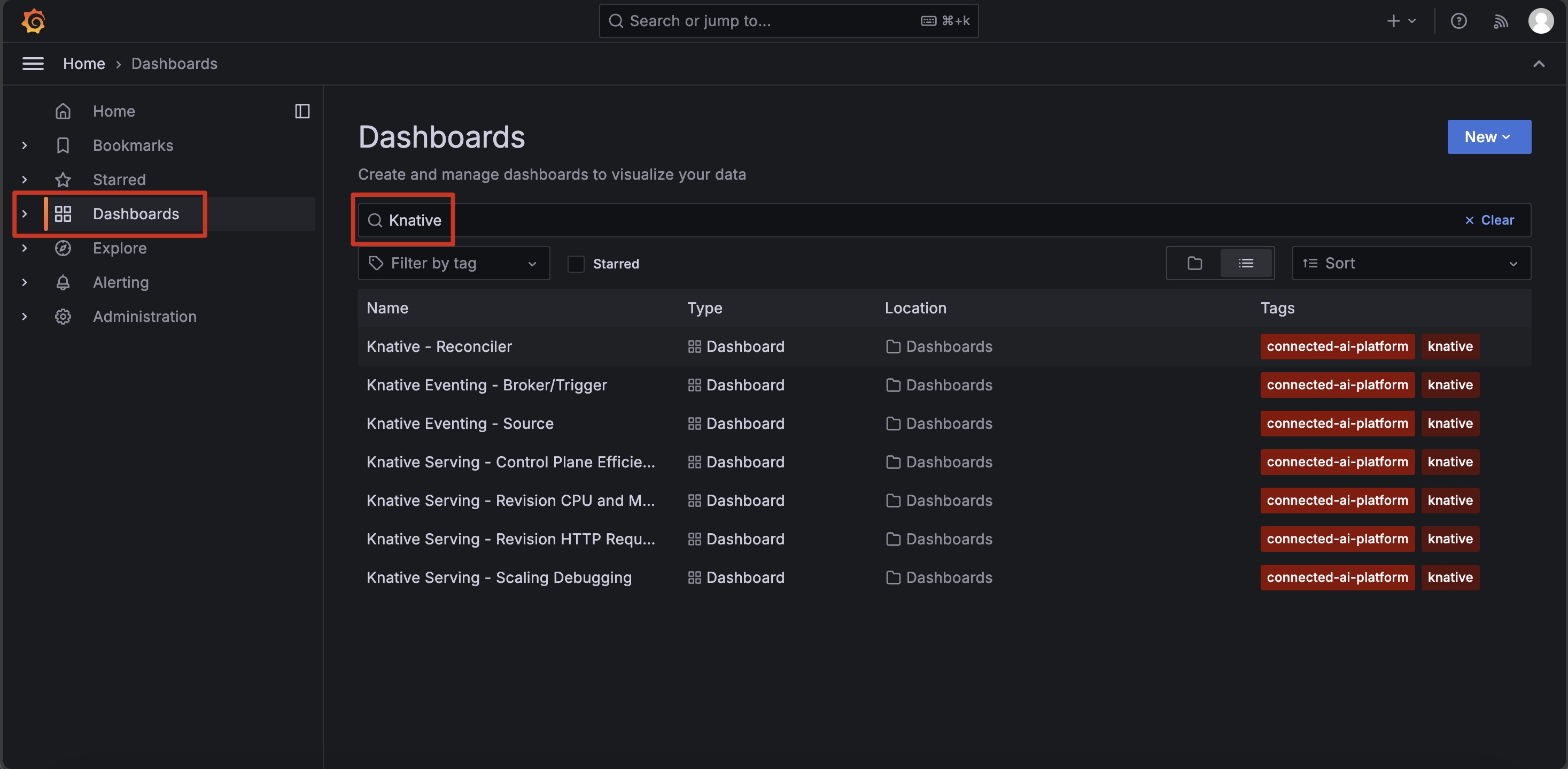This screenshot has width=1568, height=769.
Task: Select Starred in sidebar menu
Action: tap(119, 180)
